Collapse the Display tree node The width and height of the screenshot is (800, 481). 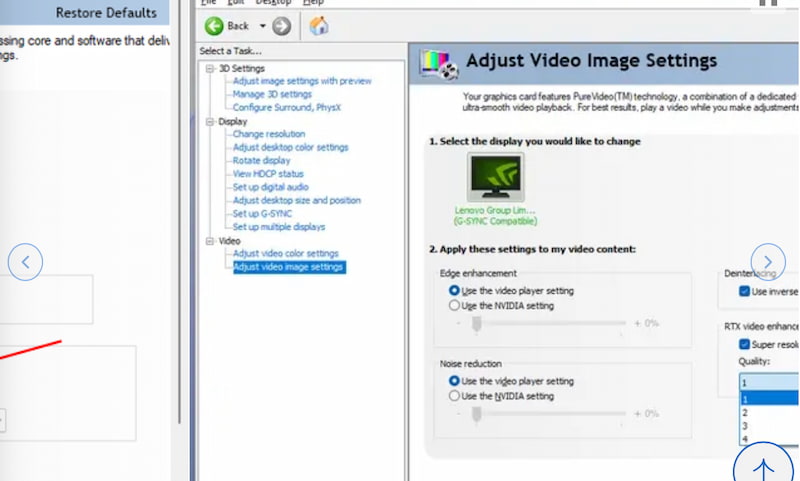210,122
